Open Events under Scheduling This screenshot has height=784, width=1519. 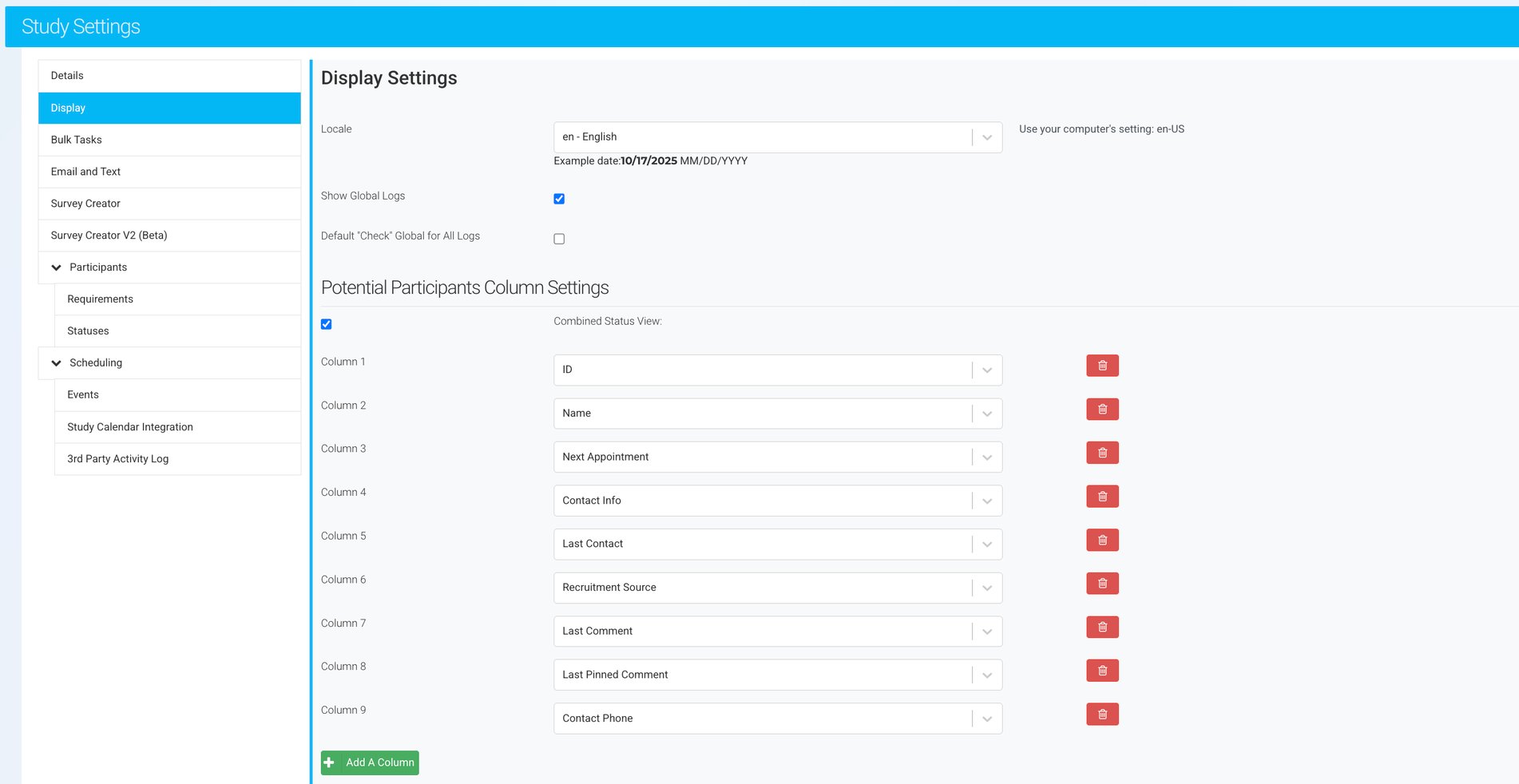(x=177, y=395)
